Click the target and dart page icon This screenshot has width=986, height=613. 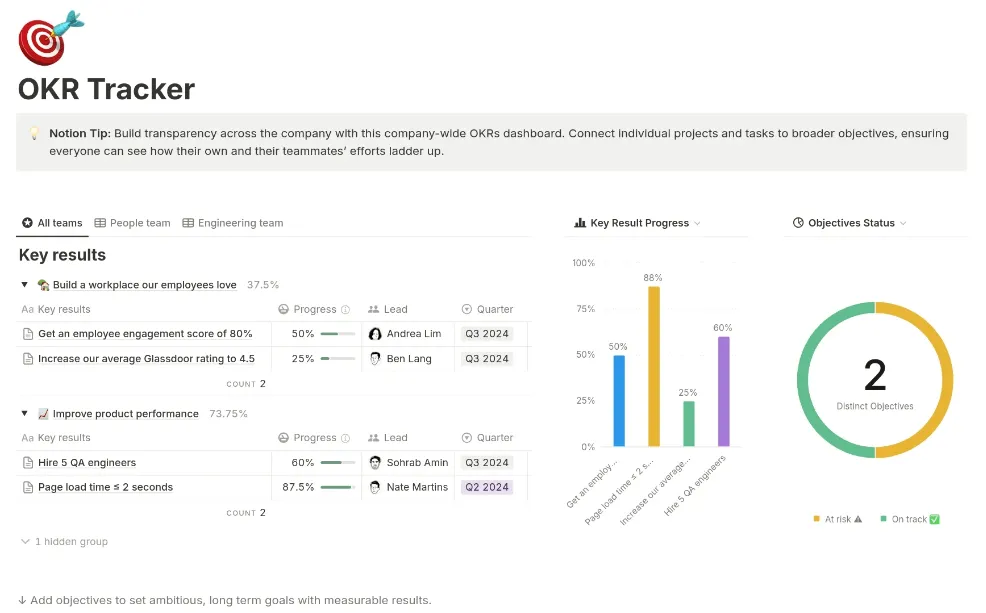51,38
